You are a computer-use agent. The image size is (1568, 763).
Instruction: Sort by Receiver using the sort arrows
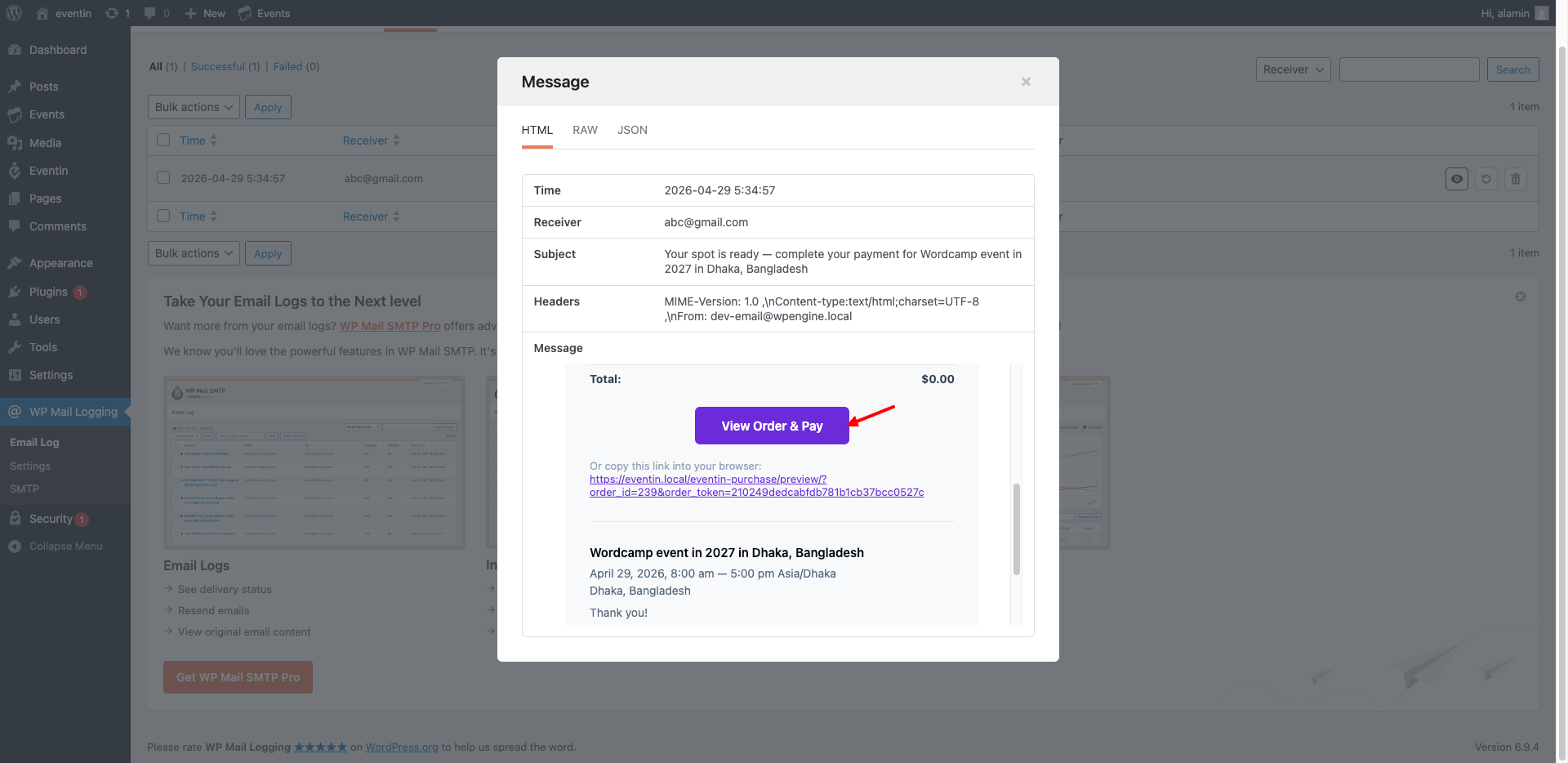(397, 140)
